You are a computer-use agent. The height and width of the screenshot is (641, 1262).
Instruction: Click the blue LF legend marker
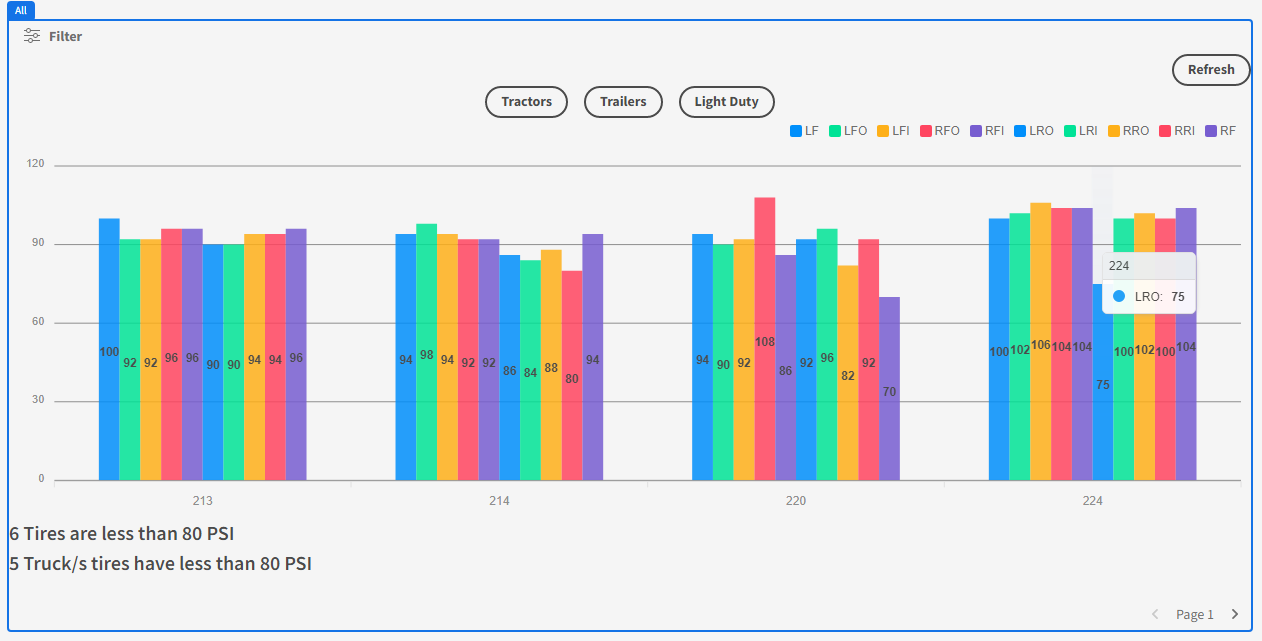pyautogui.click(x=794, y=130)
